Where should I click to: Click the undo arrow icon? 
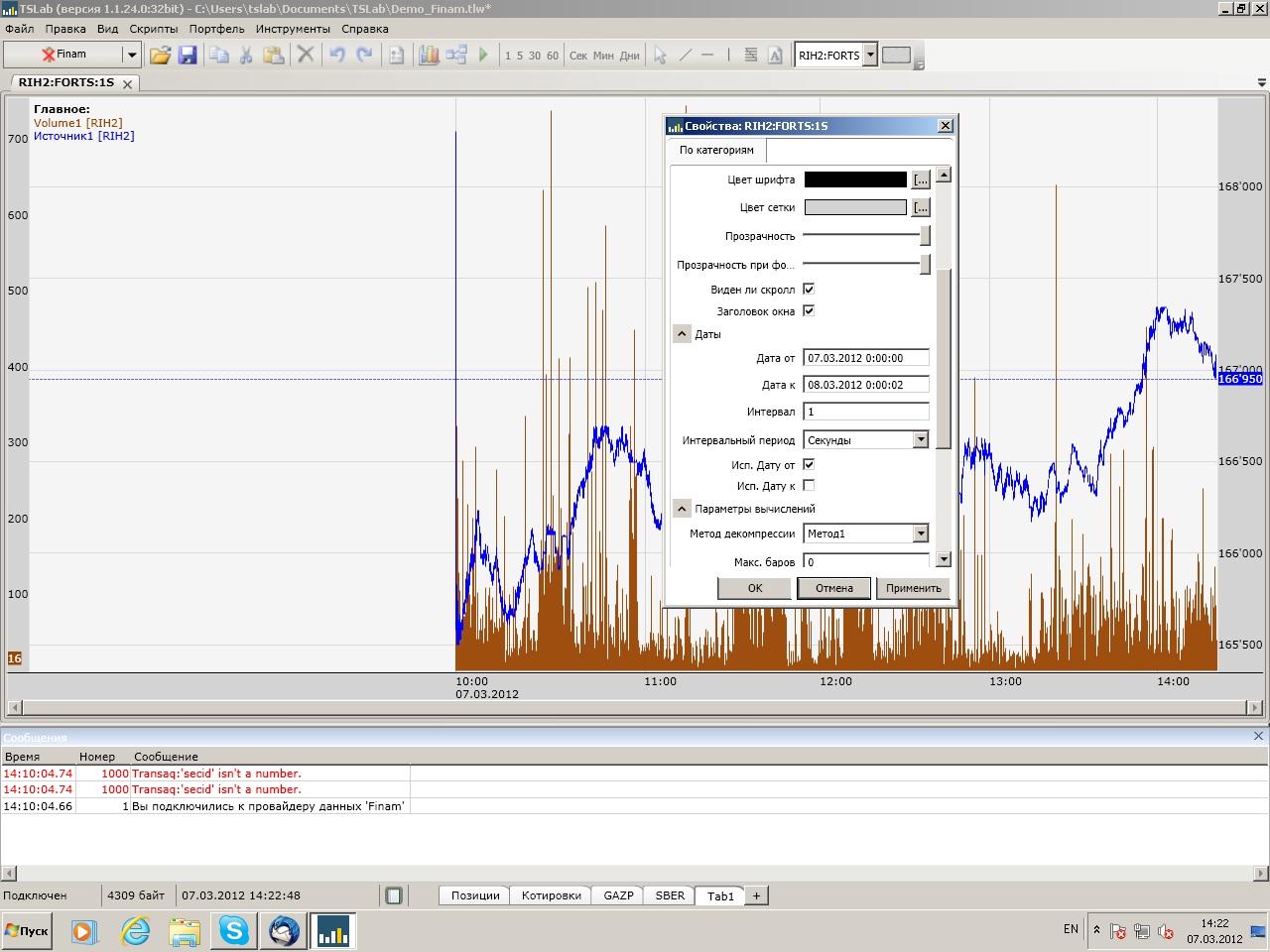(337, 56)
